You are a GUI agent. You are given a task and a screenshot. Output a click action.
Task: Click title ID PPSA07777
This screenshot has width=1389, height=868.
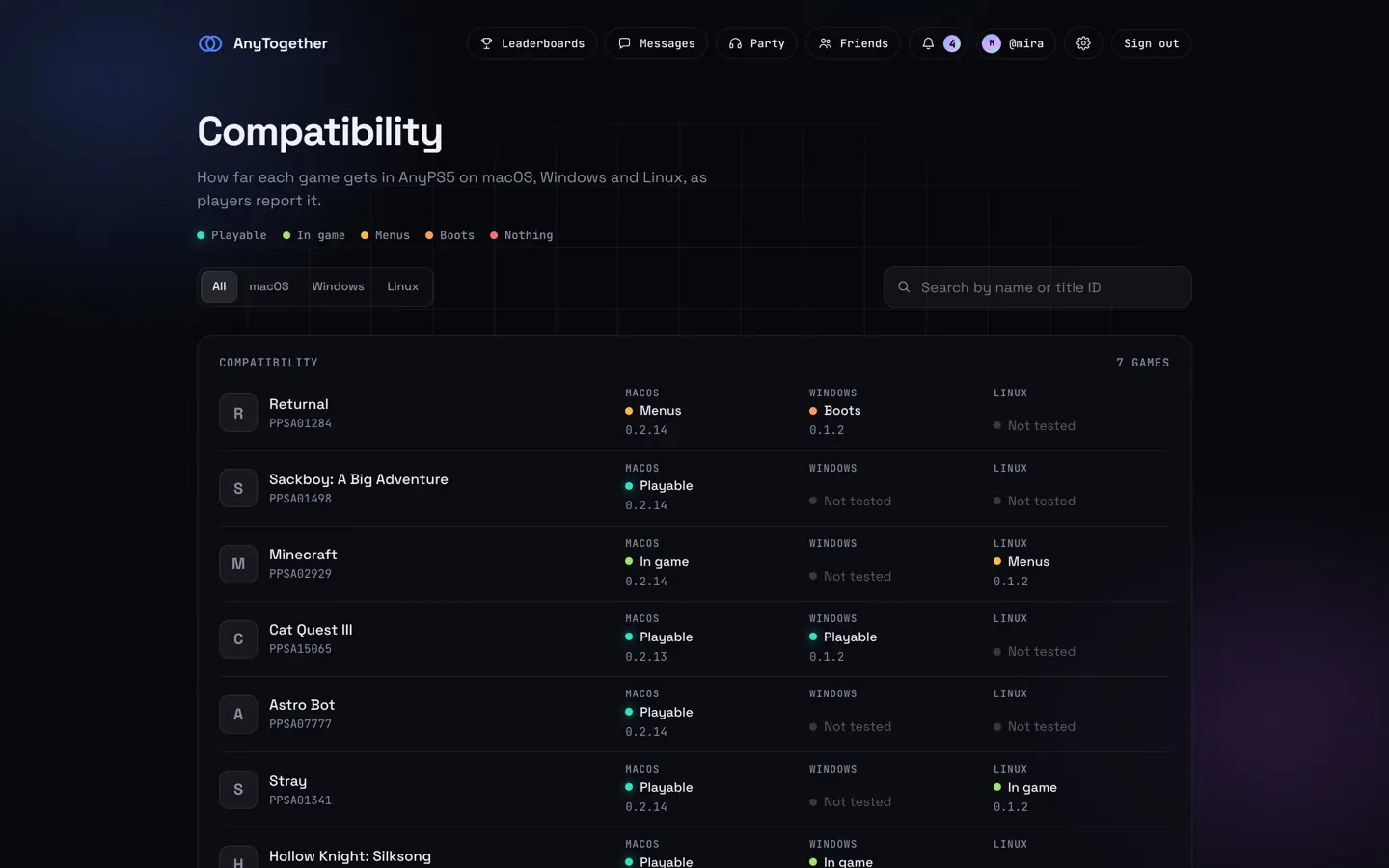300,724
